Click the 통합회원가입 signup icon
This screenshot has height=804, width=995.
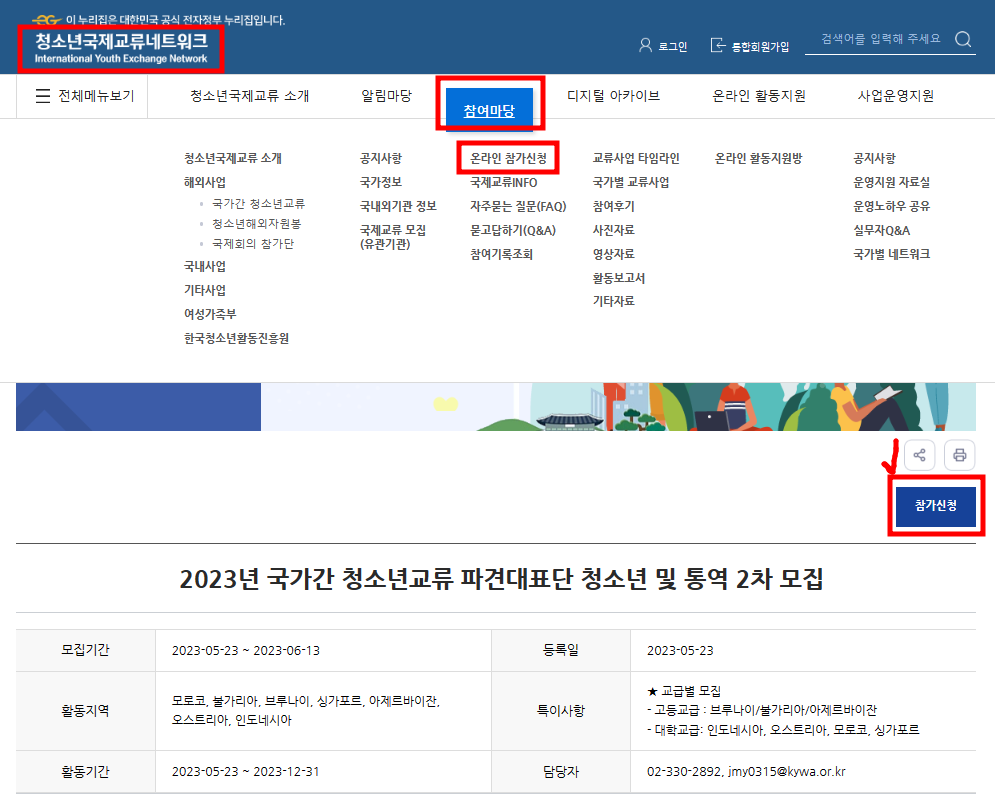(717, 45)
